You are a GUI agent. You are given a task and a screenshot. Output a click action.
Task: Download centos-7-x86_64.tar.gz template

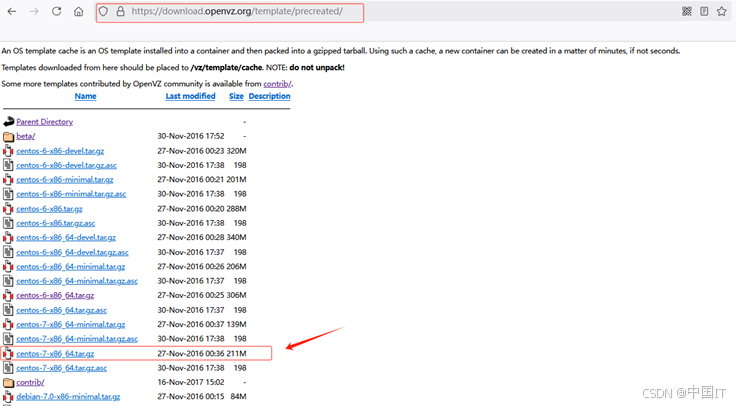pos(55,354)
